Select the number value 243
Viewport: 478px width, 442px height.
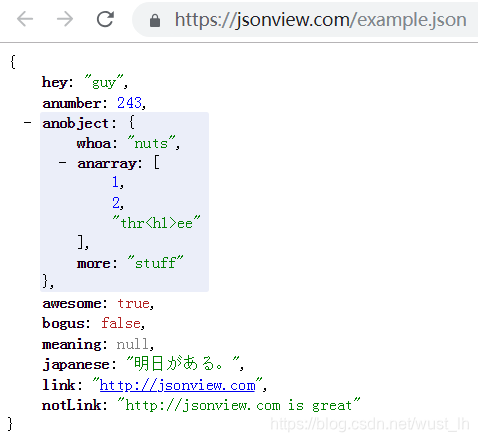[129, 103]
